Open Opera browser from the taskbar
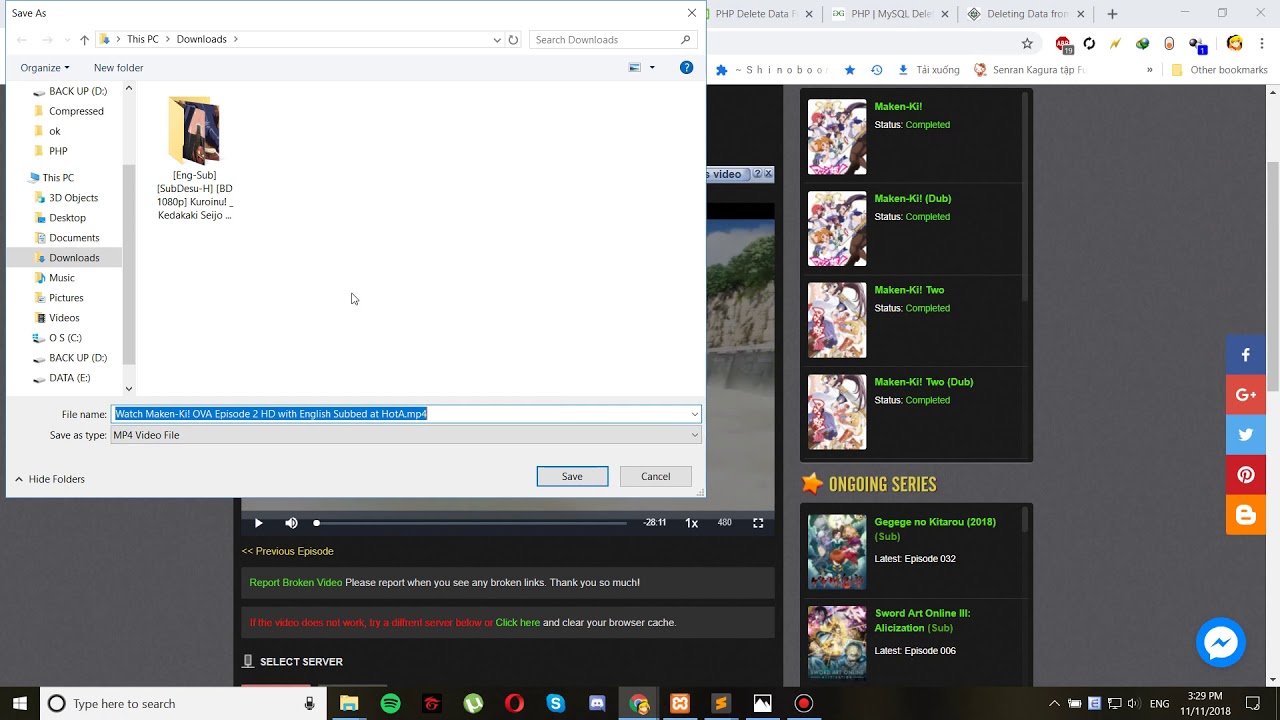Viewport: 1280px width, 720px height. 514,704
